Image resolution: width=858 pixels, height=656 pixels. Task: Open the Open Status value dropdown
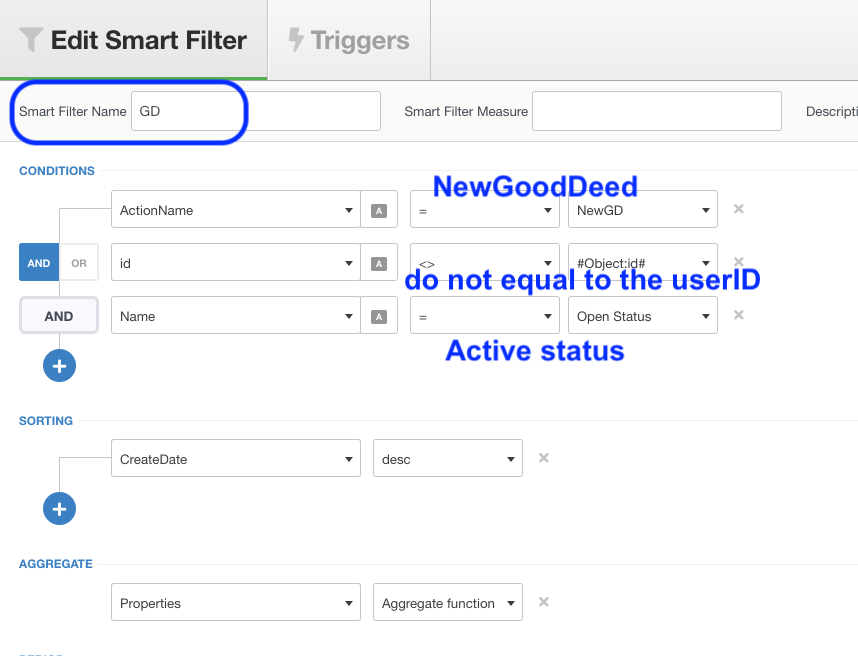pyautogui.click(x=643, y=315)
